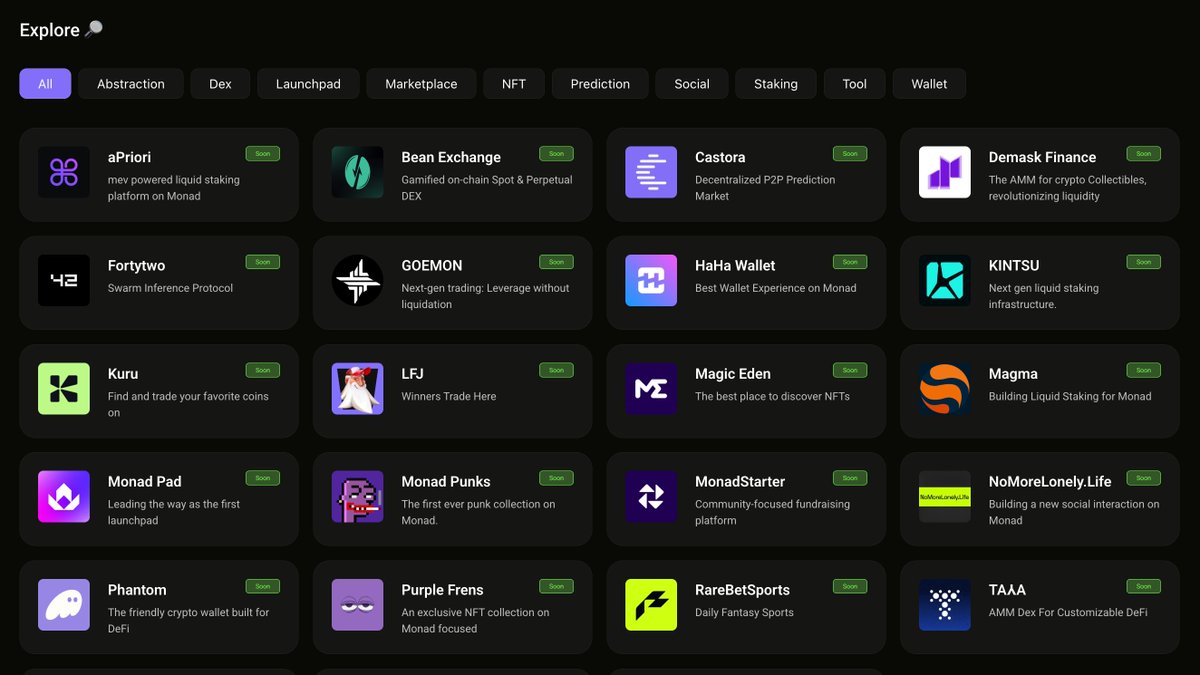Switch to the Dex category filter
1200x675 pixels.
coord(220,84)
